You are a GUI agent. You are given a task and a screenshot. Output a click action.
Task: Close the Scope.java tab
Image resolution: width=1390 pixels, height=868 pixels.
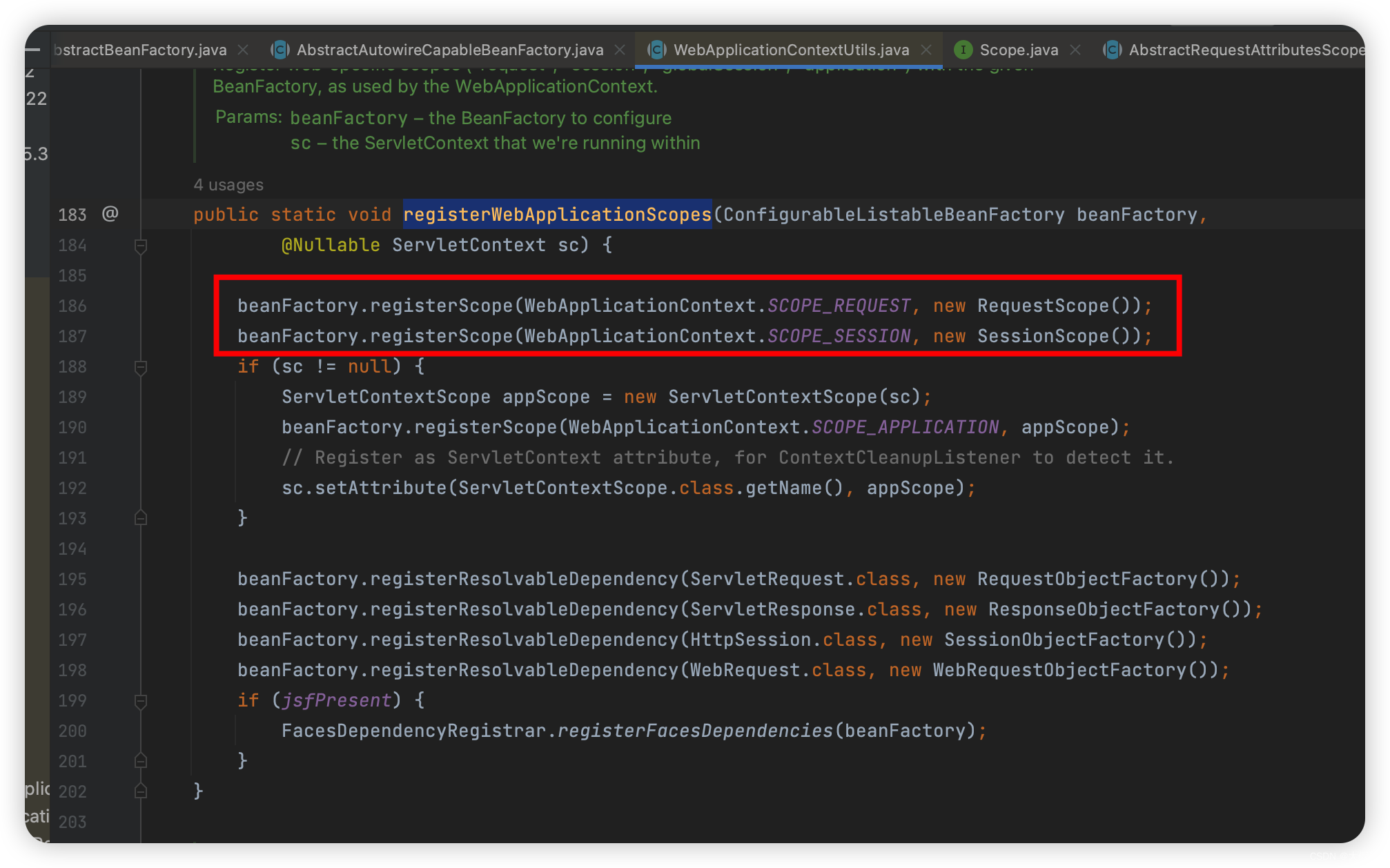(x=1075, y=50)
